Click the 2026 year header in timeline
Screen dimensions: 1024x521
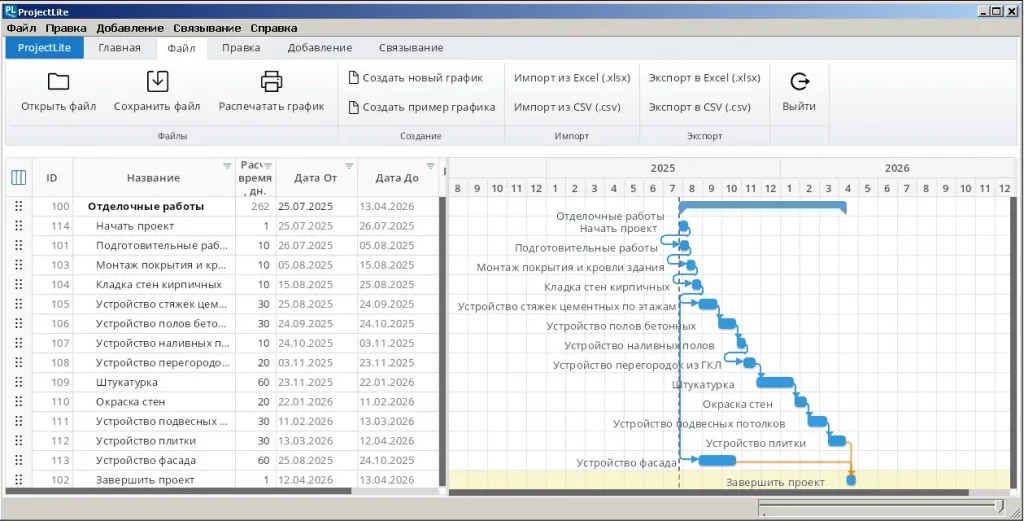point(897,168)
